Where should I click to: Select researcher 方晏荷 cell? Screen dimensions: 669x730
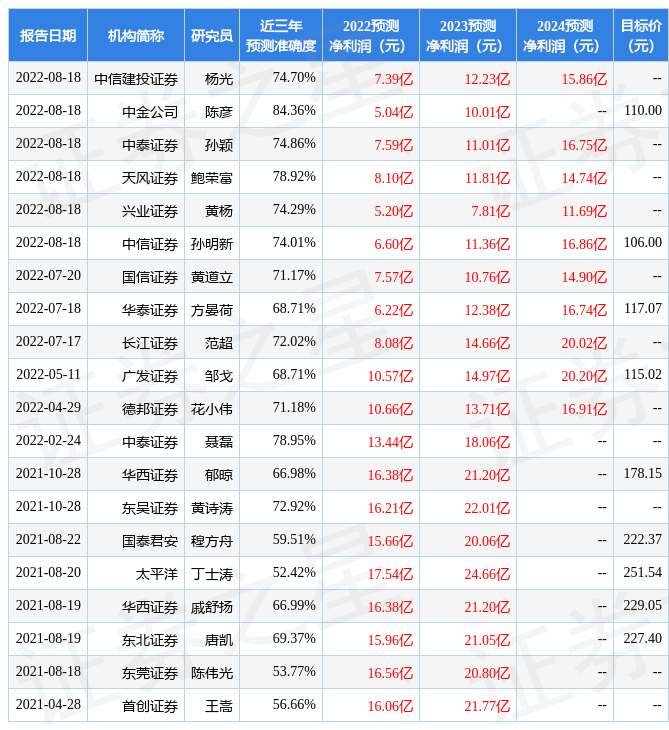pyautogui.click(x=212, y=310)
